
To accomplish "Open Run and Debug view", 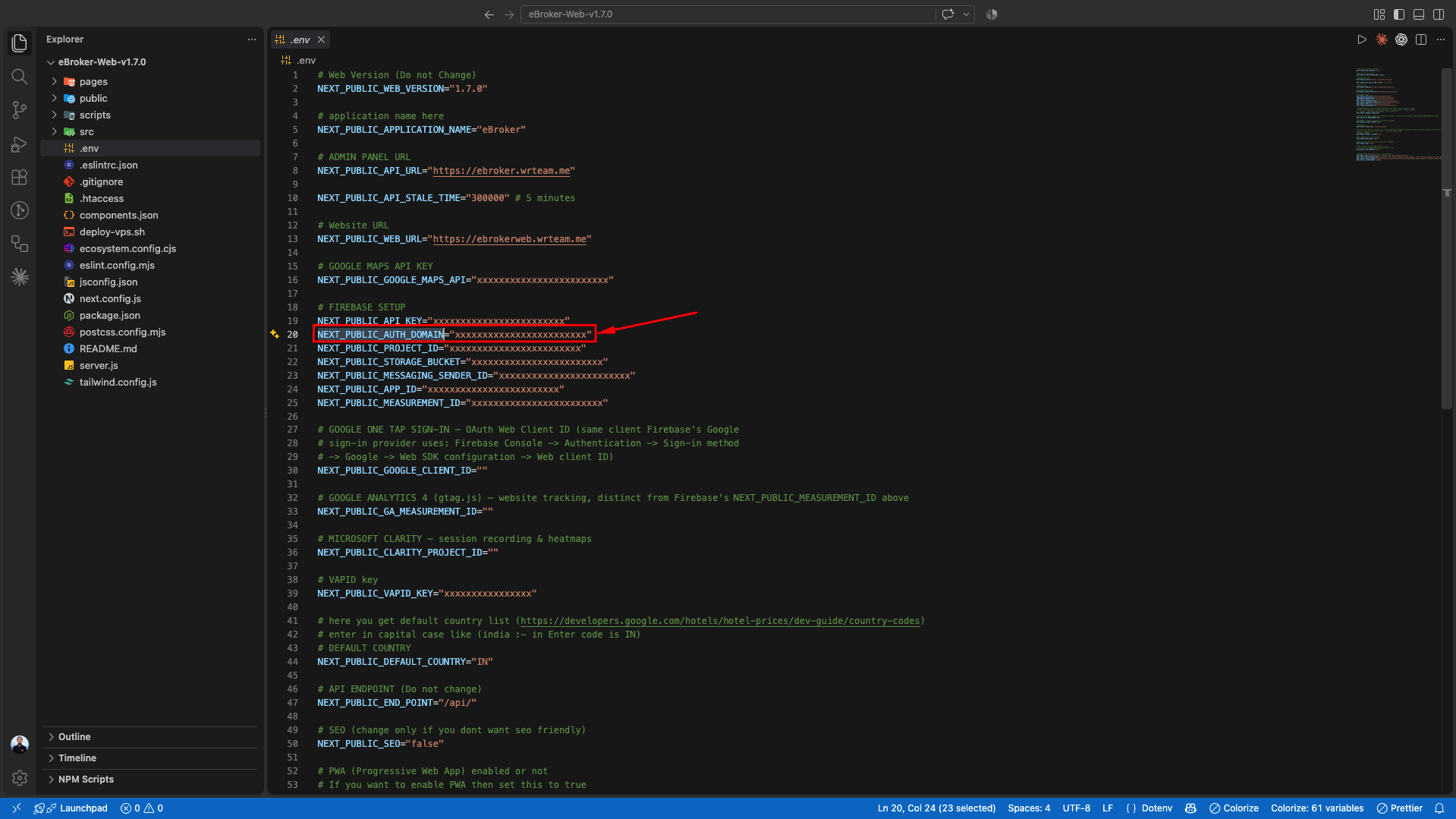I will pyautogui.click(x=20, y=143).
